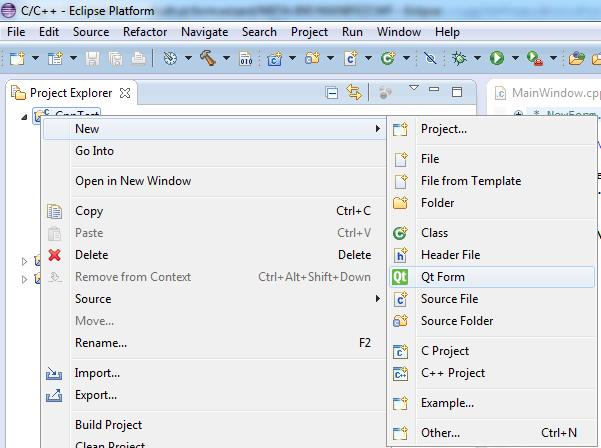Switch to the MainWindow.cpp editor tab
The height and width of the screenshot is (448, 601).
point(547,93)
